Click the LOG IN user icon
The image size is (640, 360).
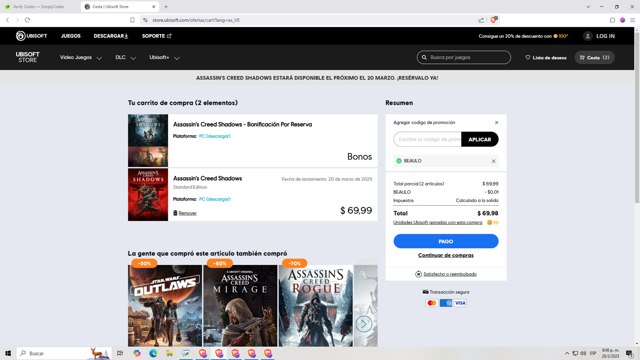[x=588, y=36]
